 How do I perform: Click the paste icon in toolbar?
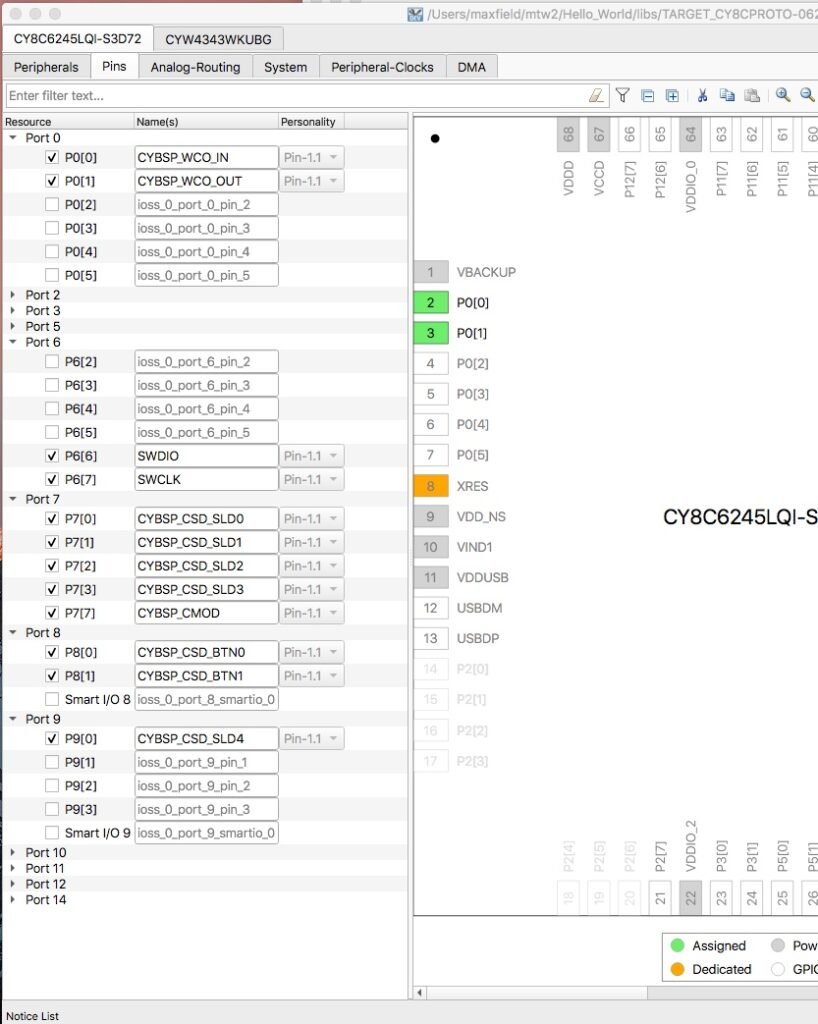752,95
